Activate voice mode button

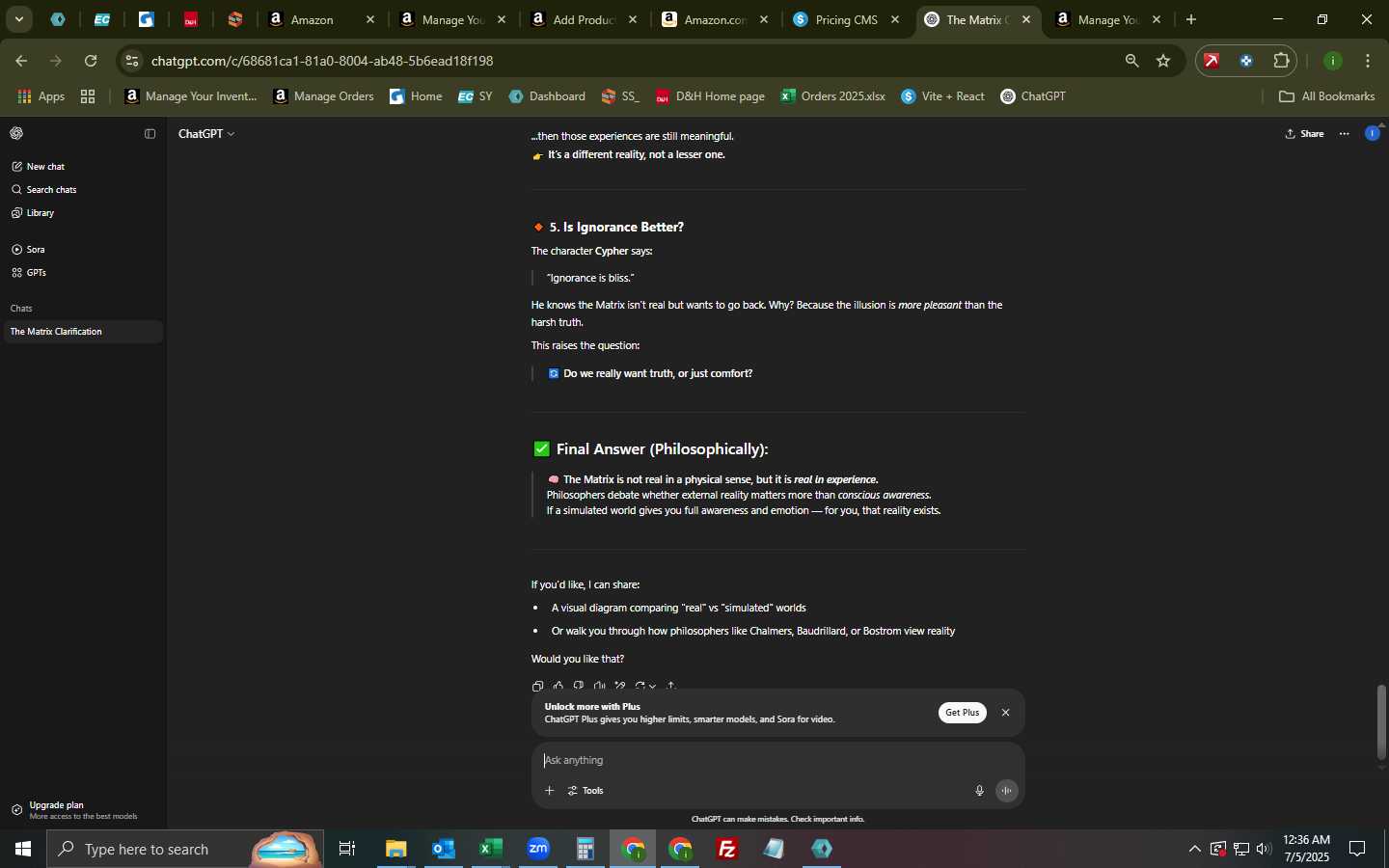1007,791
